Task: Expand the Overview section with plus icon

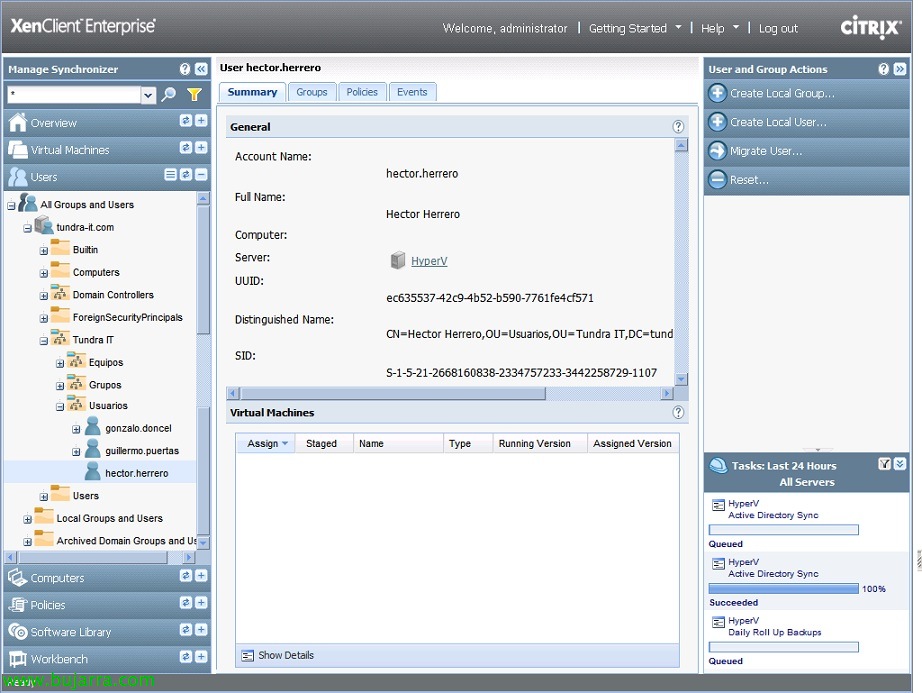Action: click(201, 120)
